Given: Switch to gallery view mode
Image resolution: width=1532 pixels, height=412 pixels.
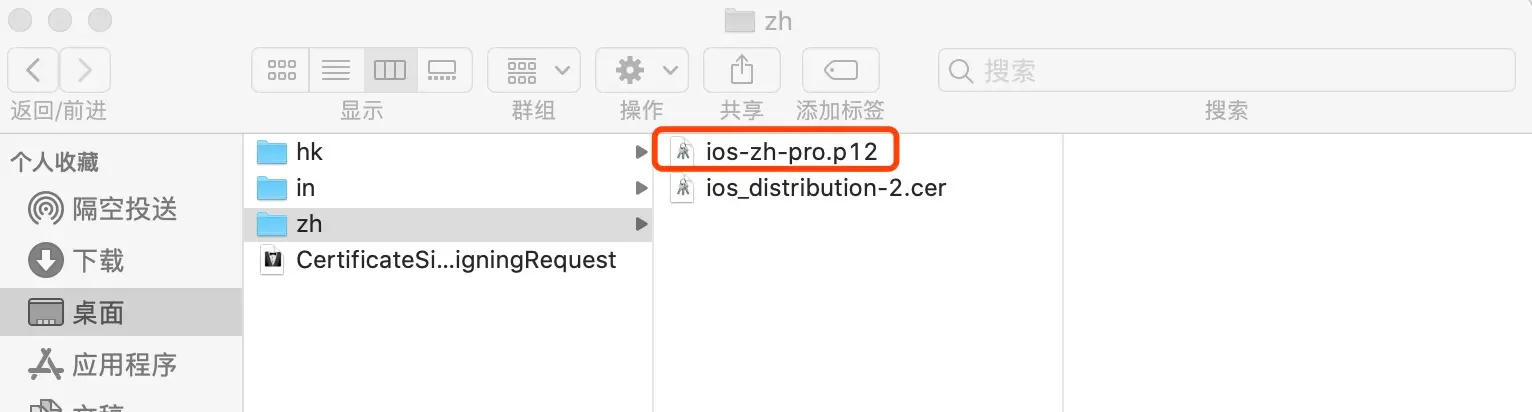Looking at the screenshot, I should pyautogui.click(x=443, y=70).
